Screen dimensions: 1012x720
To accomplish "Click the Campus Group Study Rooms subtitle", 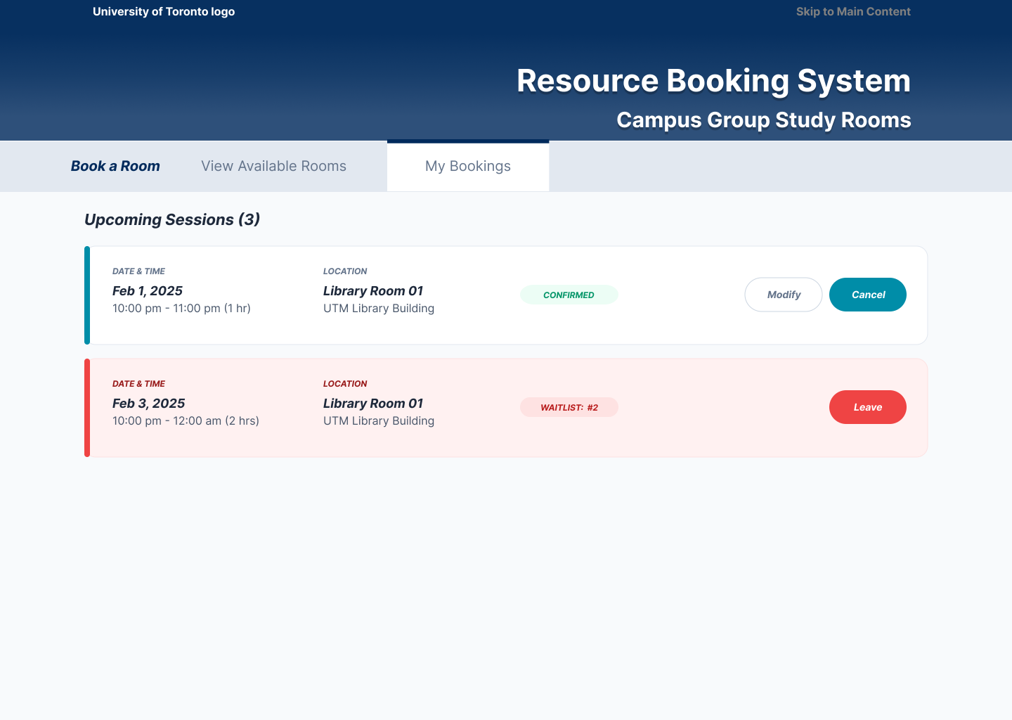I will click(763, 119).
